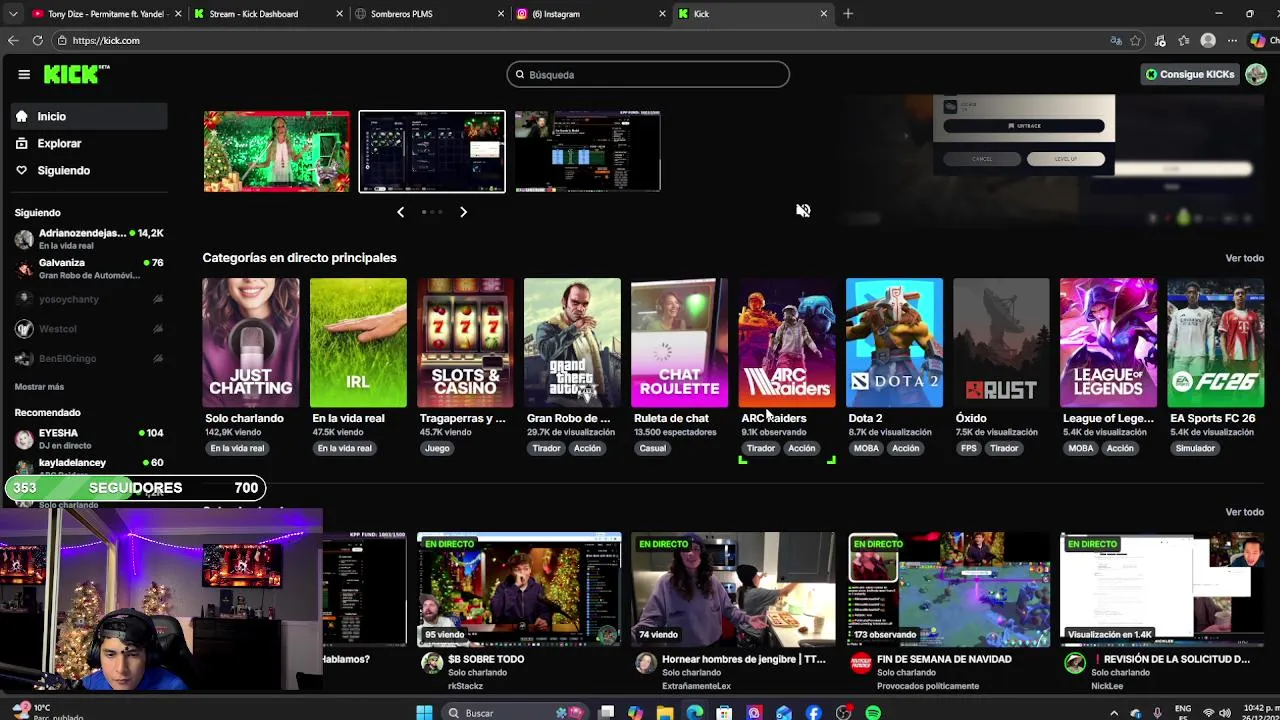This screenshot has height=720, width=1280.
Task: Open Westcol offline channel
Action: [x=90, y=329]
